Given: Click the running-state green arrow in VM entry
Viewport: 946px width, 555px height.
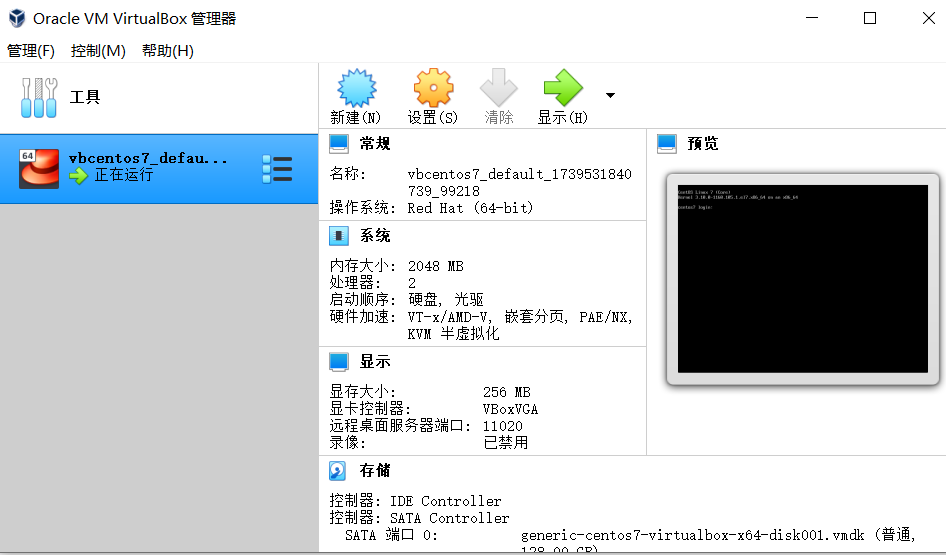Looking at the screenshot, I should (x=78, y=176).
